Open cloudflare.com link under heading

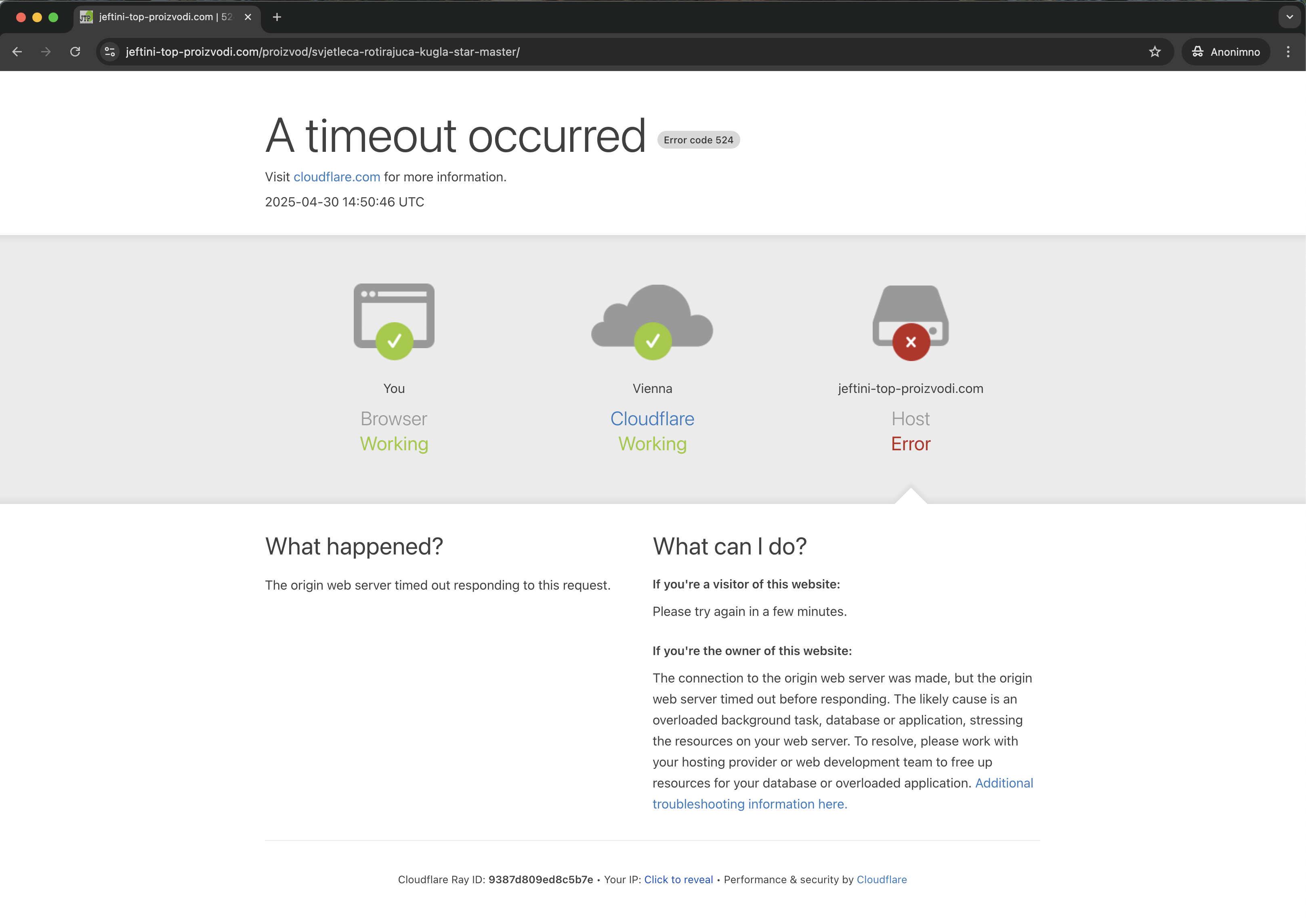337,177
